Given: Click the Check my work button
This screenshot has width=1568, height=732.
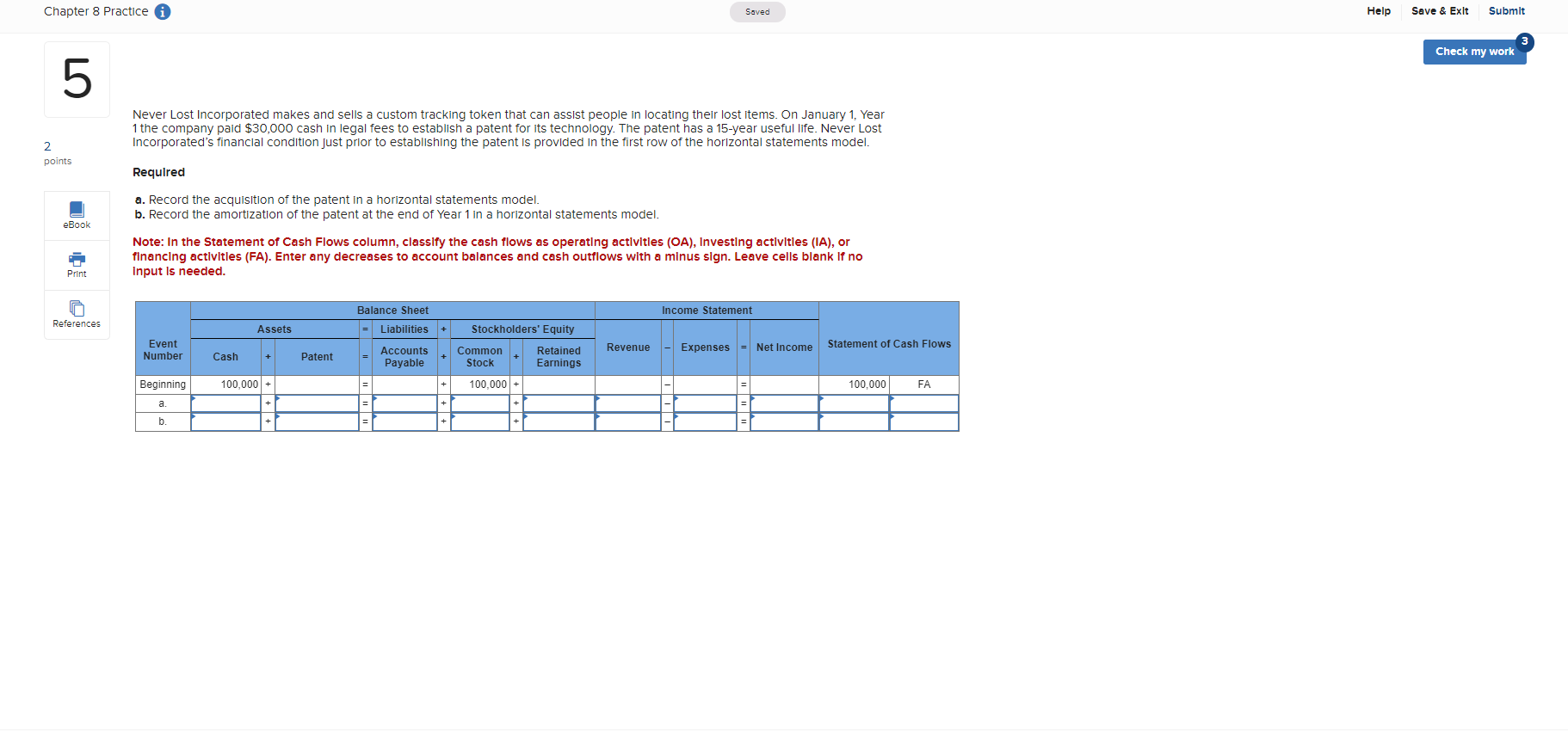Looking at the screenshot, I should 1474,52.
